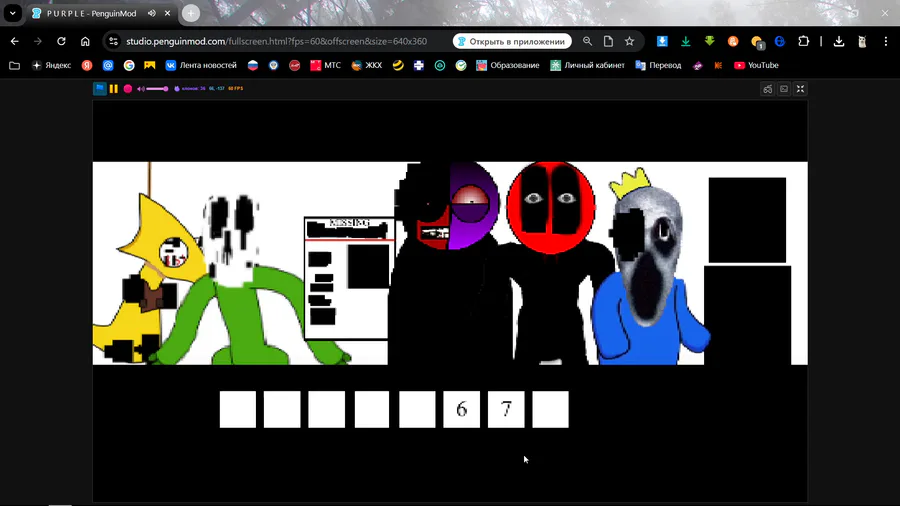This screenshot has width=900, height=506.
Task: Click the code box showing 7
Action: [506, 410]
